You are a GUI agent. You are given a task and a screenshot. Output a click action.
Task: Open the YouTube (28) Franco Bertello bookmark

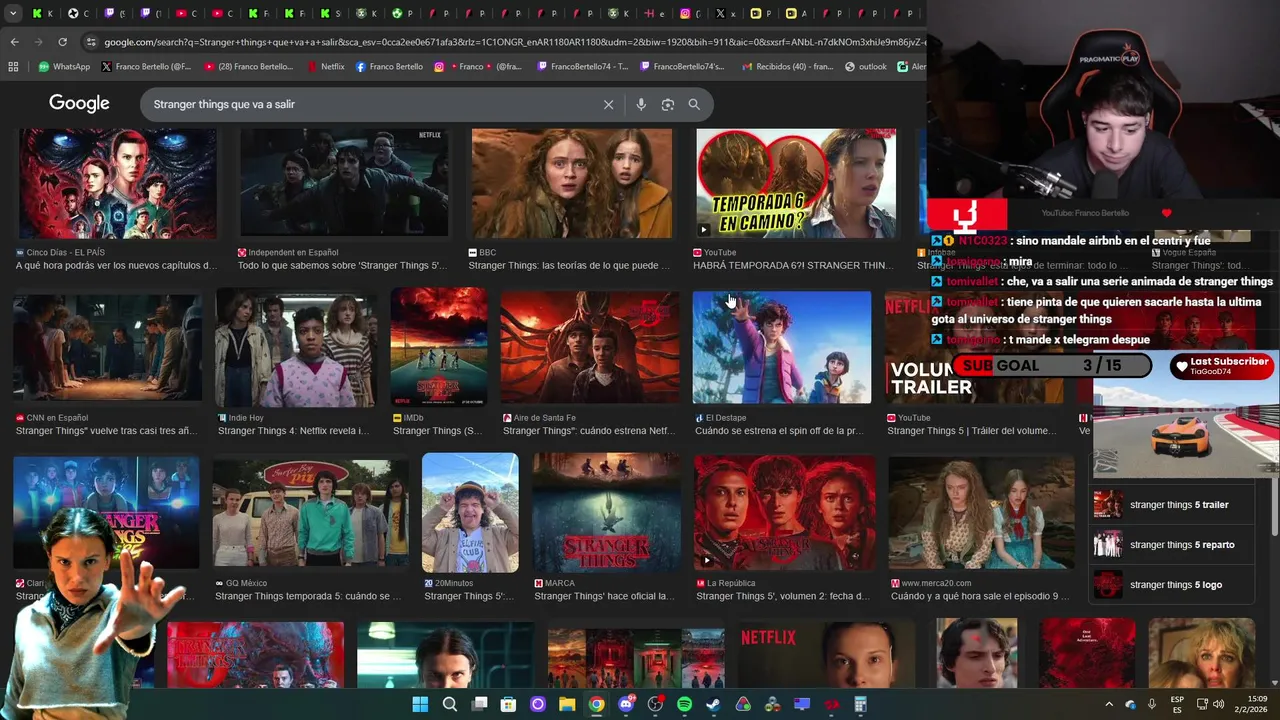[x=248, y=67]
